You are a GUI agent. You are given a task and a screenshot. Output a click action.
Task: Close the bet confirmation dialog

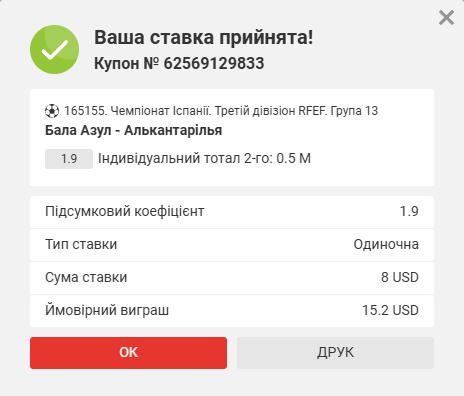coord(446,17)
